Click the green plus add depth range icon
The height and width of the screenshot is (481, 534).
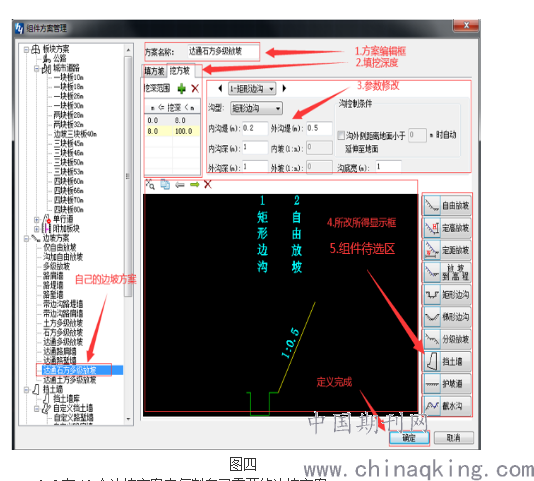[182, 89]
